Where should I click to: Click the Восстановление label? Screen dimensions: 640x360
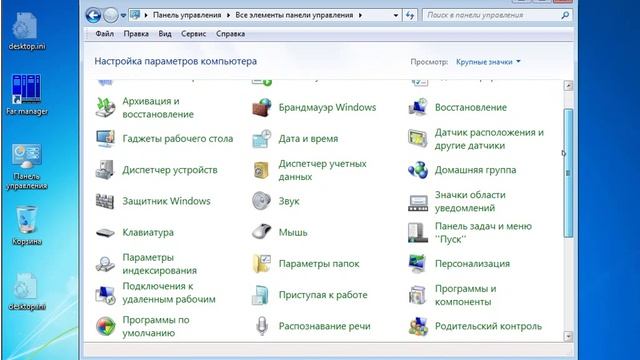[x=471, y=108]
